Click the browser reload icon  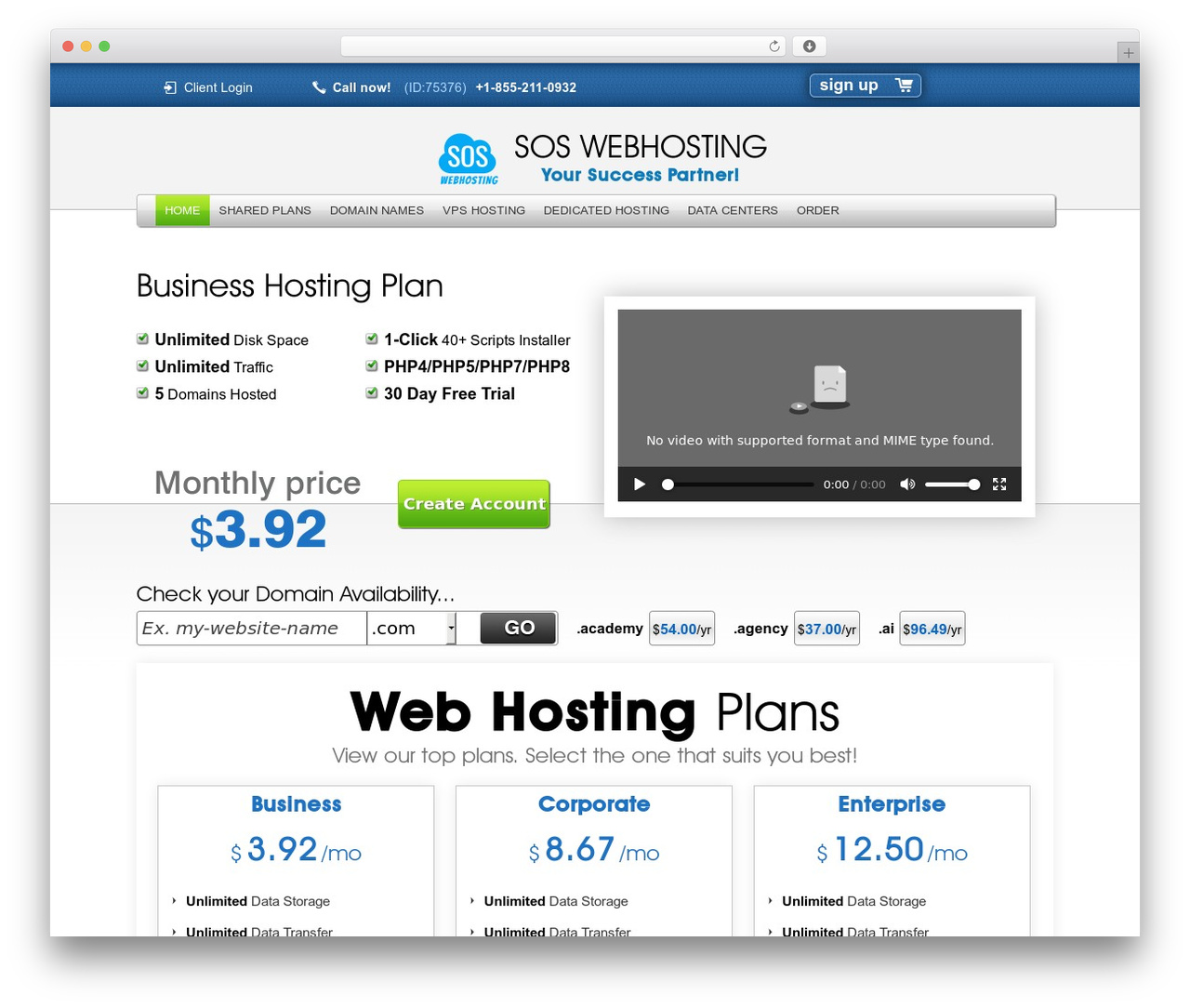(774, 46)
